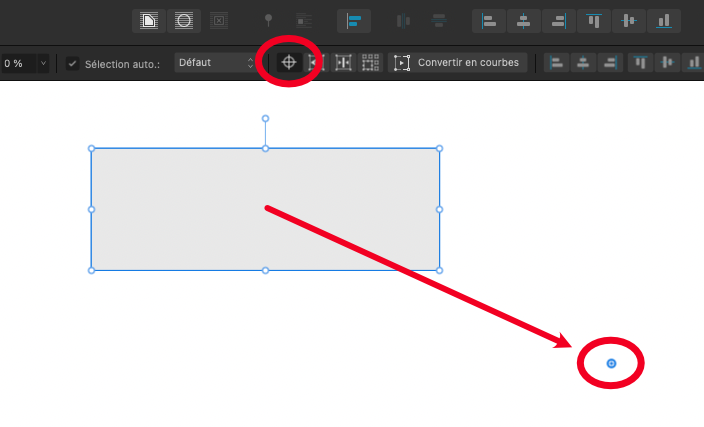Click the bottom-center handle of the rectangle

tap(265, 270)
